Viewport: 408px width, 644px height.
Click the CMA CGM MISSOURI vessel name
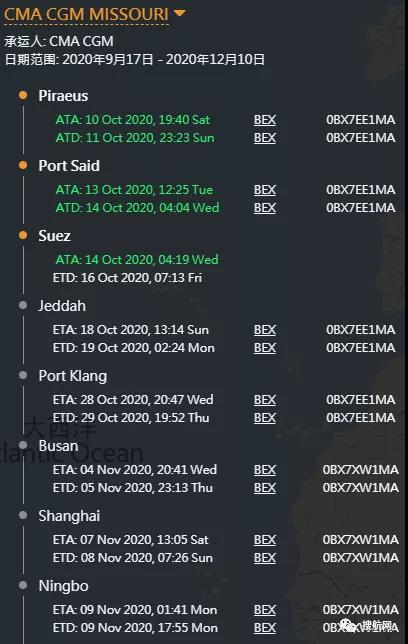click(x=86, y=14)
